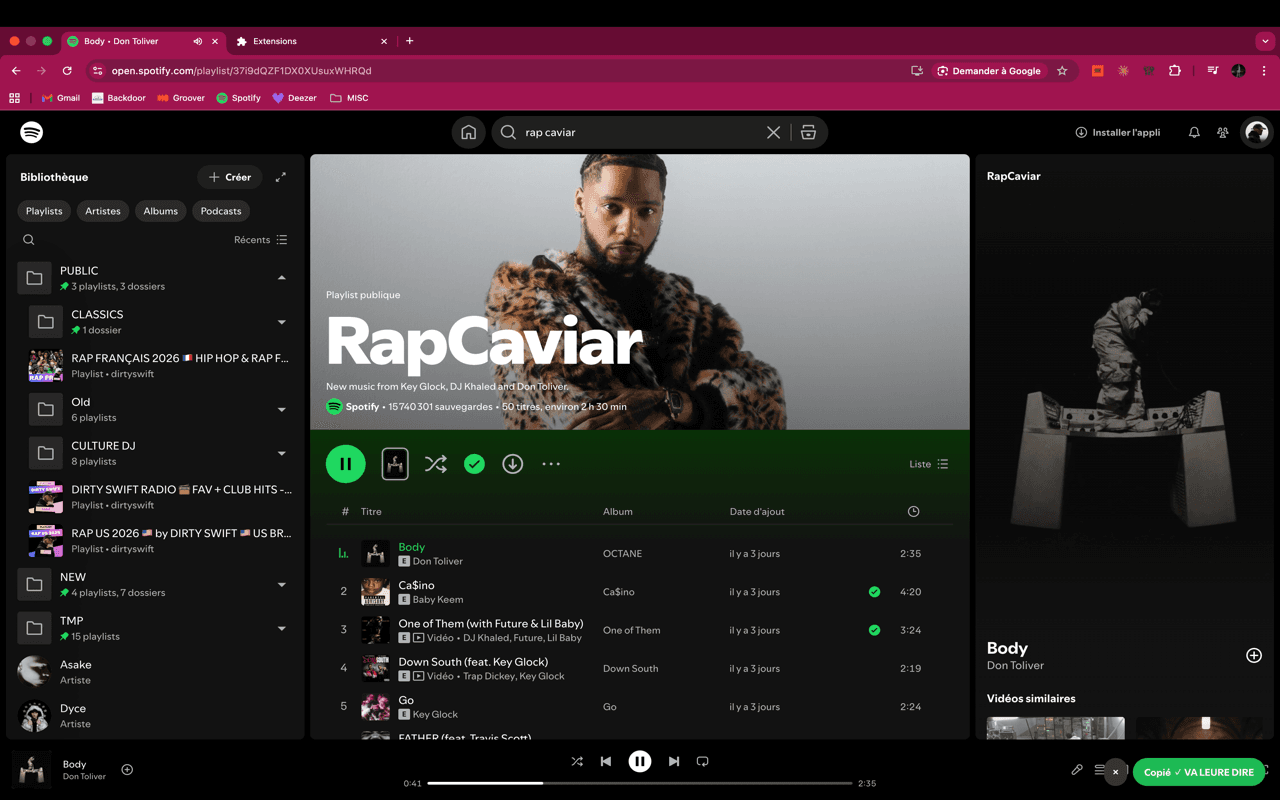
Task: Open the Récents sort dropdown
Action: point(261,240)
